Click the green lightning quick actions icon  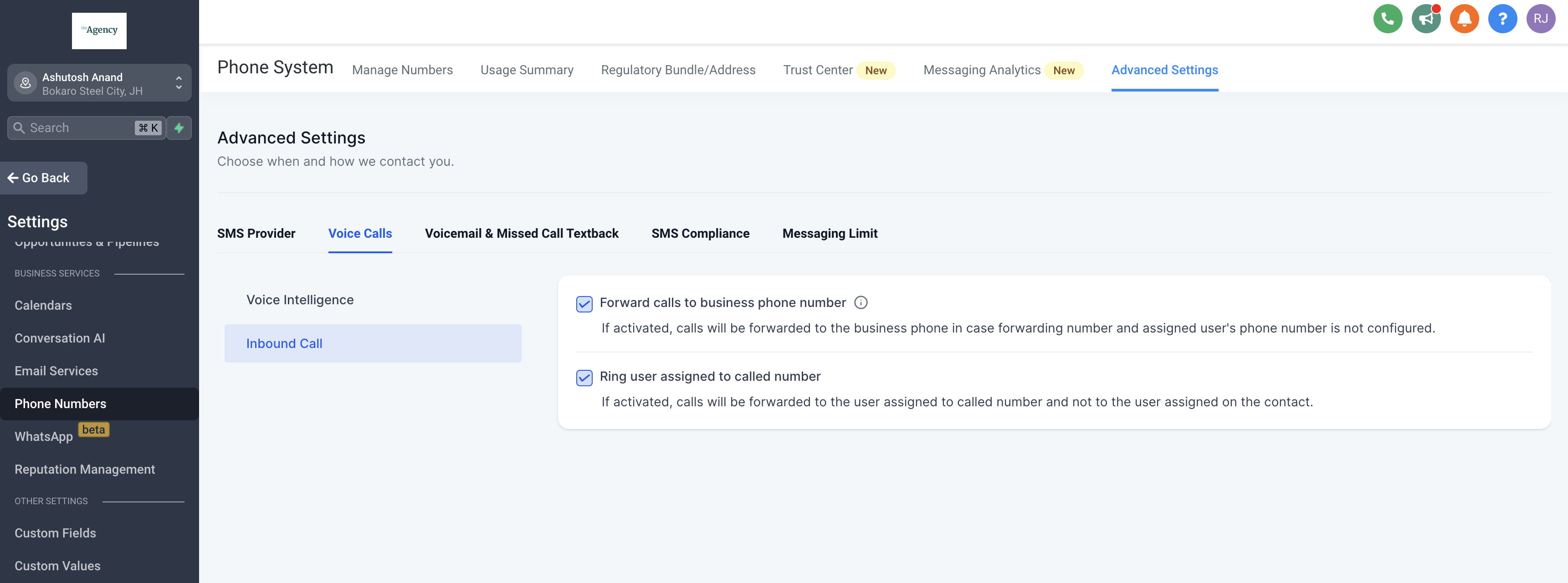tap(179, 128)
